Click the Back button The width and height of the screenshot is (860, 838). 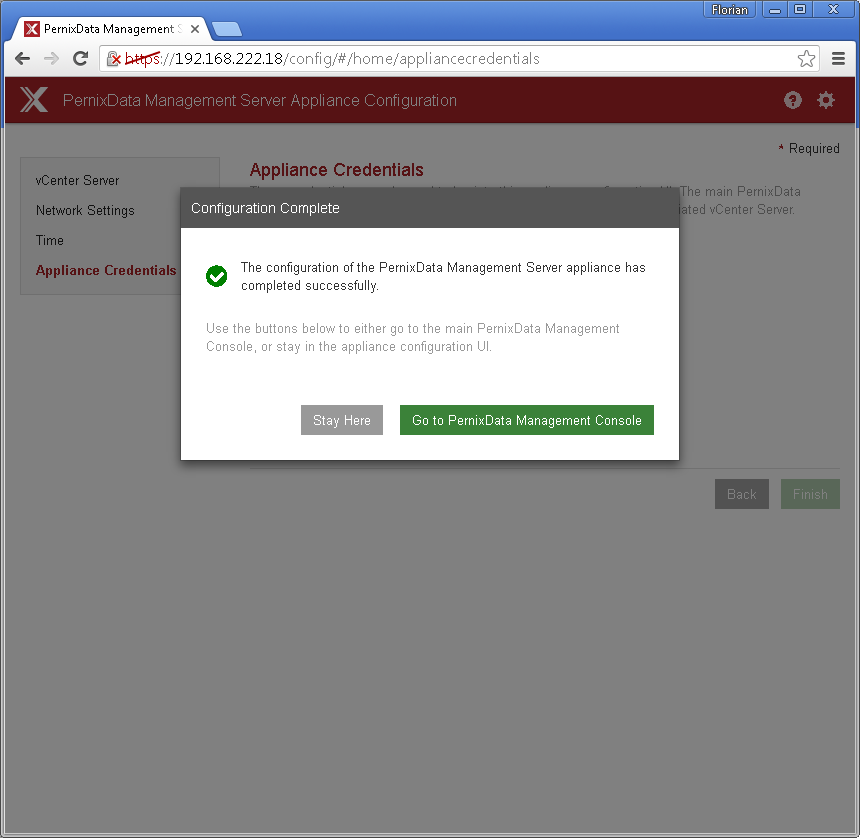[x=742, y=494]
